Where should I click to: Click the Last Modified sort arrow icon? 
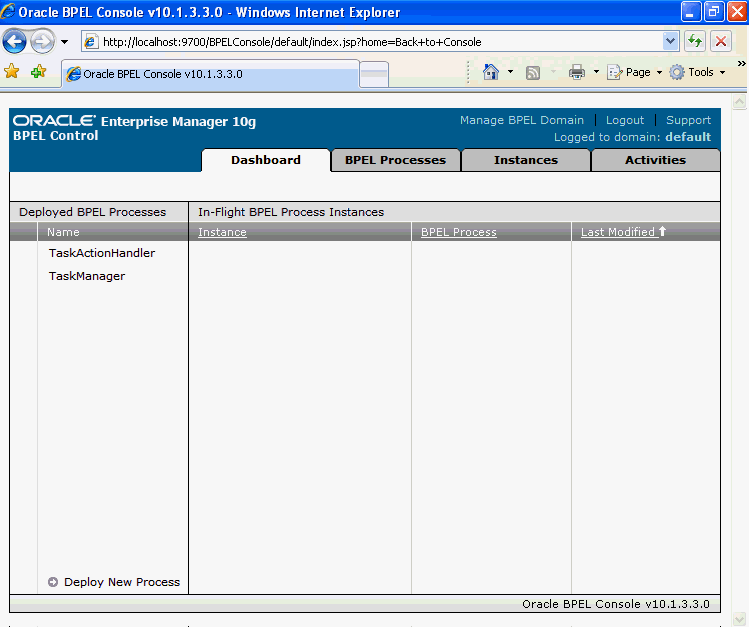[x=662, y=231]
